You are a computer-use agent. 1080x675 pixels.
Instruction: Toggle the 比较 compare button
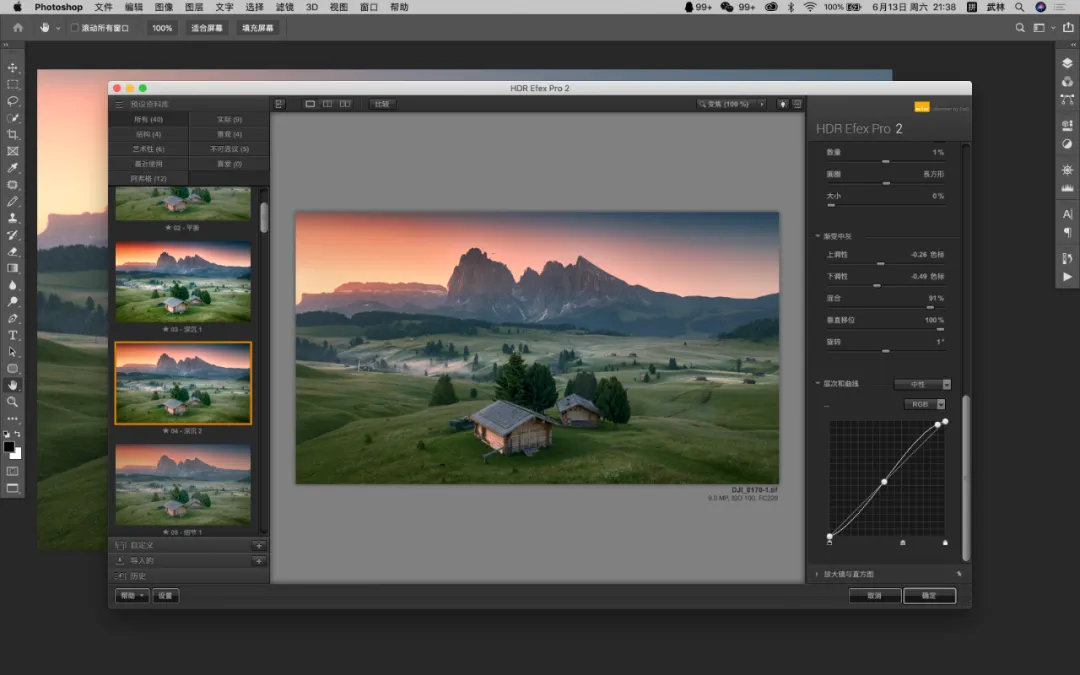click(x=381, y=104)
